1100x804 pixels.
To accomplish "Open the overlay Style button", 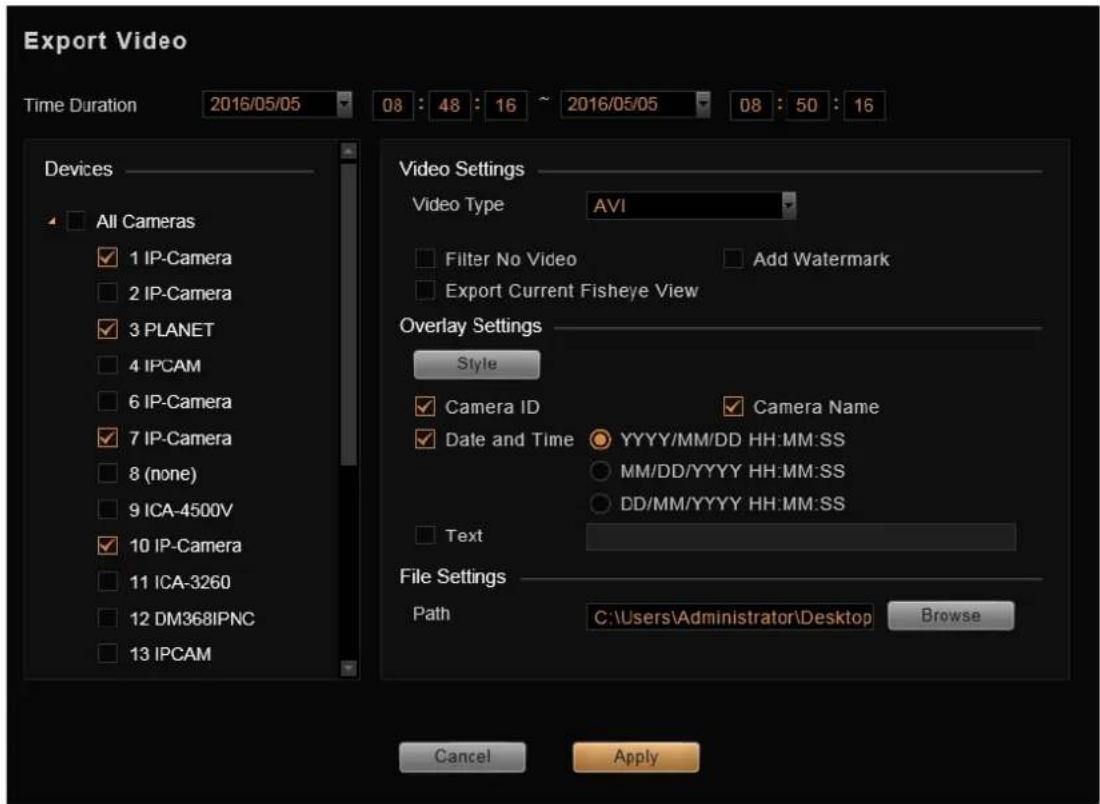I will pos(477,364).
